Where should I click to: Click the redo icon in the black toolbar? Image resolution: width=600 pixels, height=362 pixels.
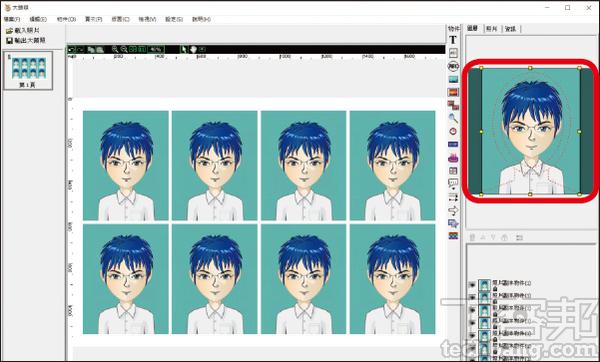click(x=80, y=49)
